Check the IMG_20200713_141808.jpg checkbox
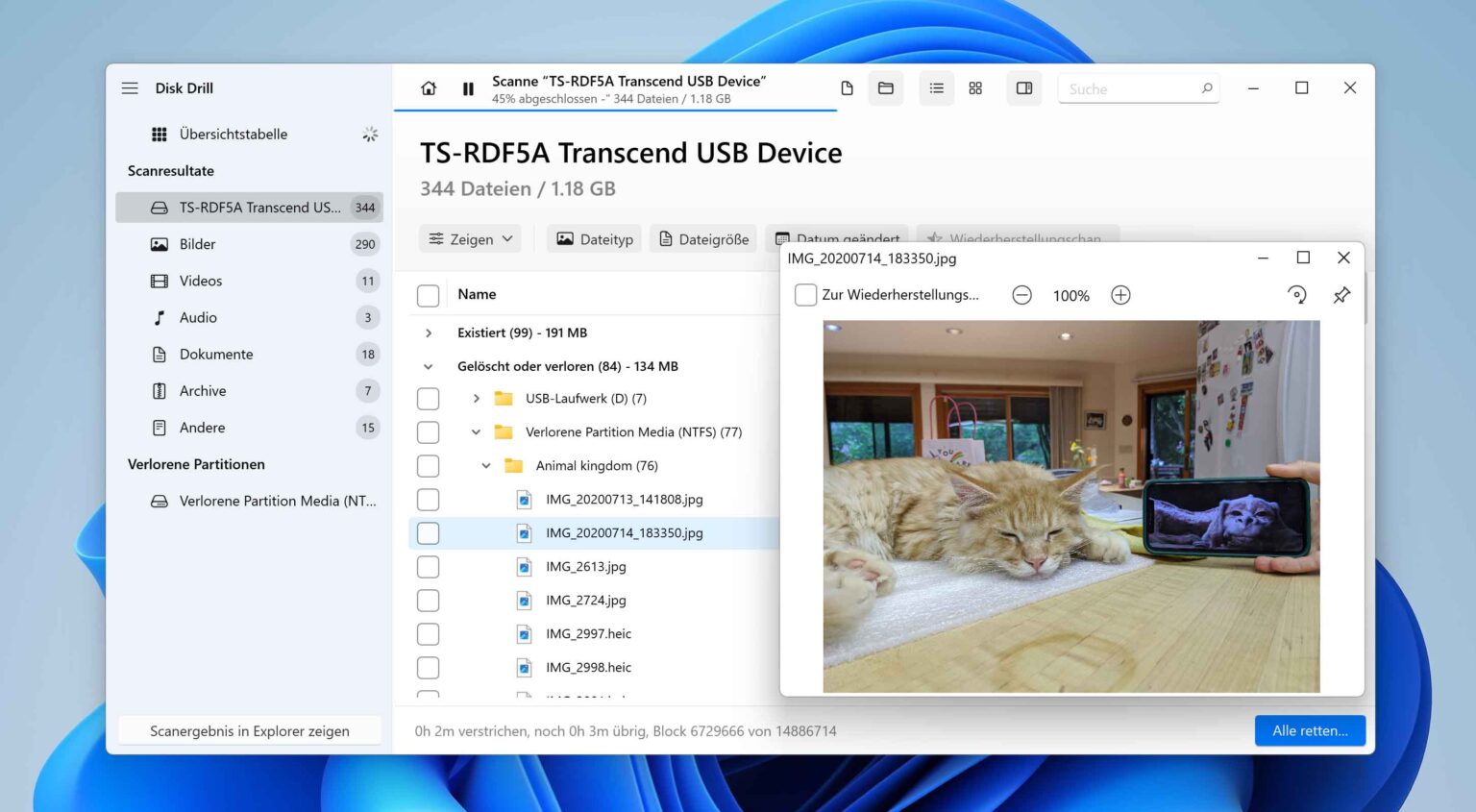The width and height of the screenshot is (1476, 812). (429, 500)
